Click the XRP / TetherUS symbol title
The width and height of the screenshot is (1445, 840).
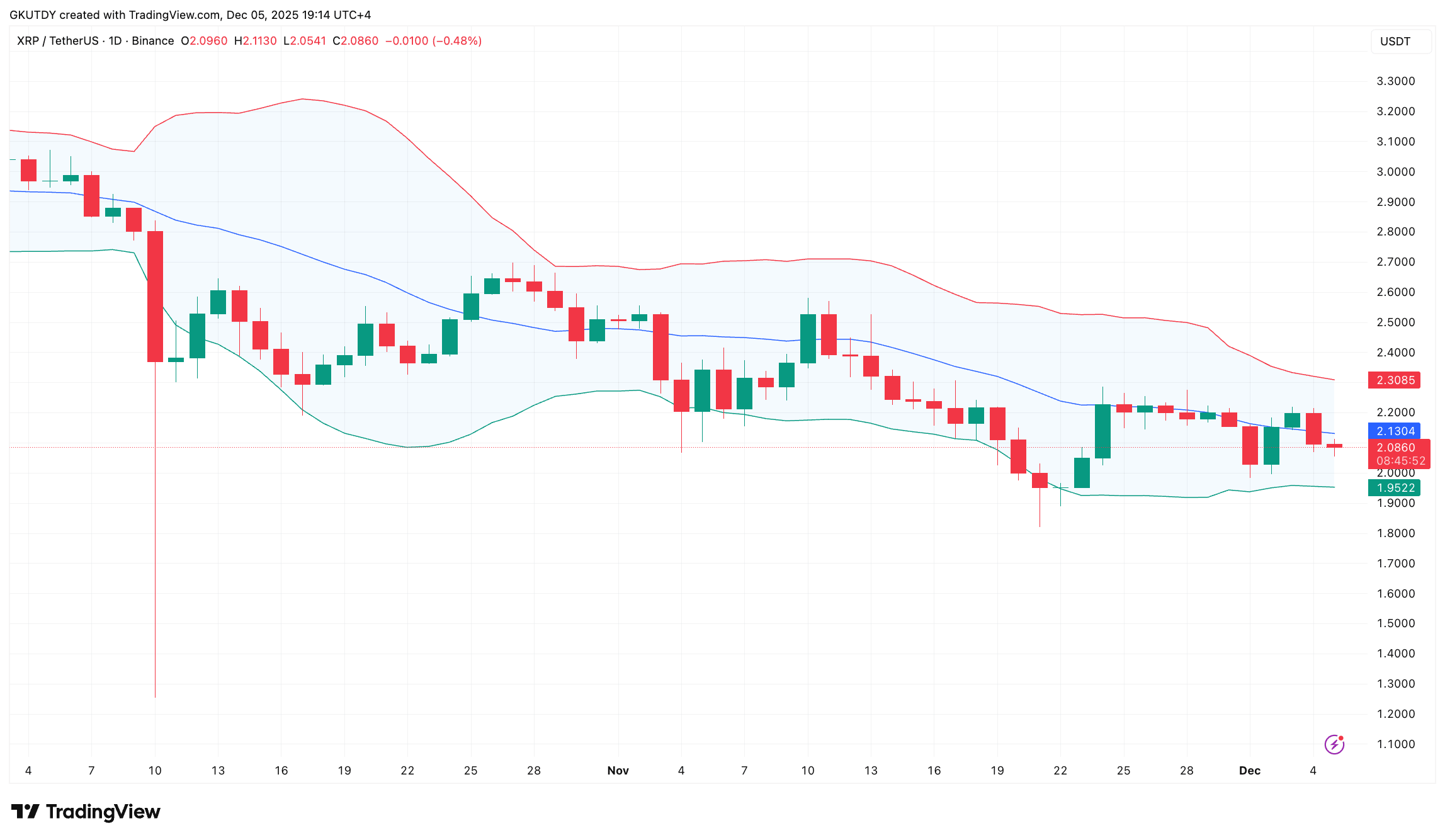(57, 41)
